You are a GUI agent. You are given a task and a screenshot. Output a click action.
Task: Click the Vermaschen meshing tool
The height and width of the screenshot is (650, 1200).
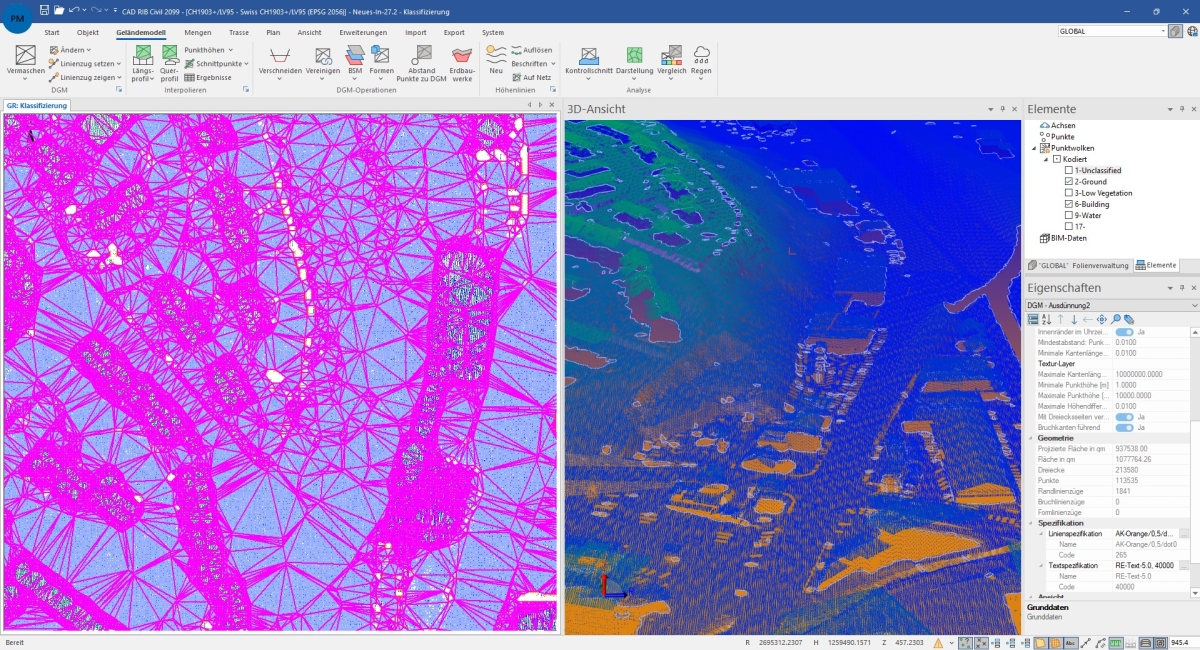[25, 61]
